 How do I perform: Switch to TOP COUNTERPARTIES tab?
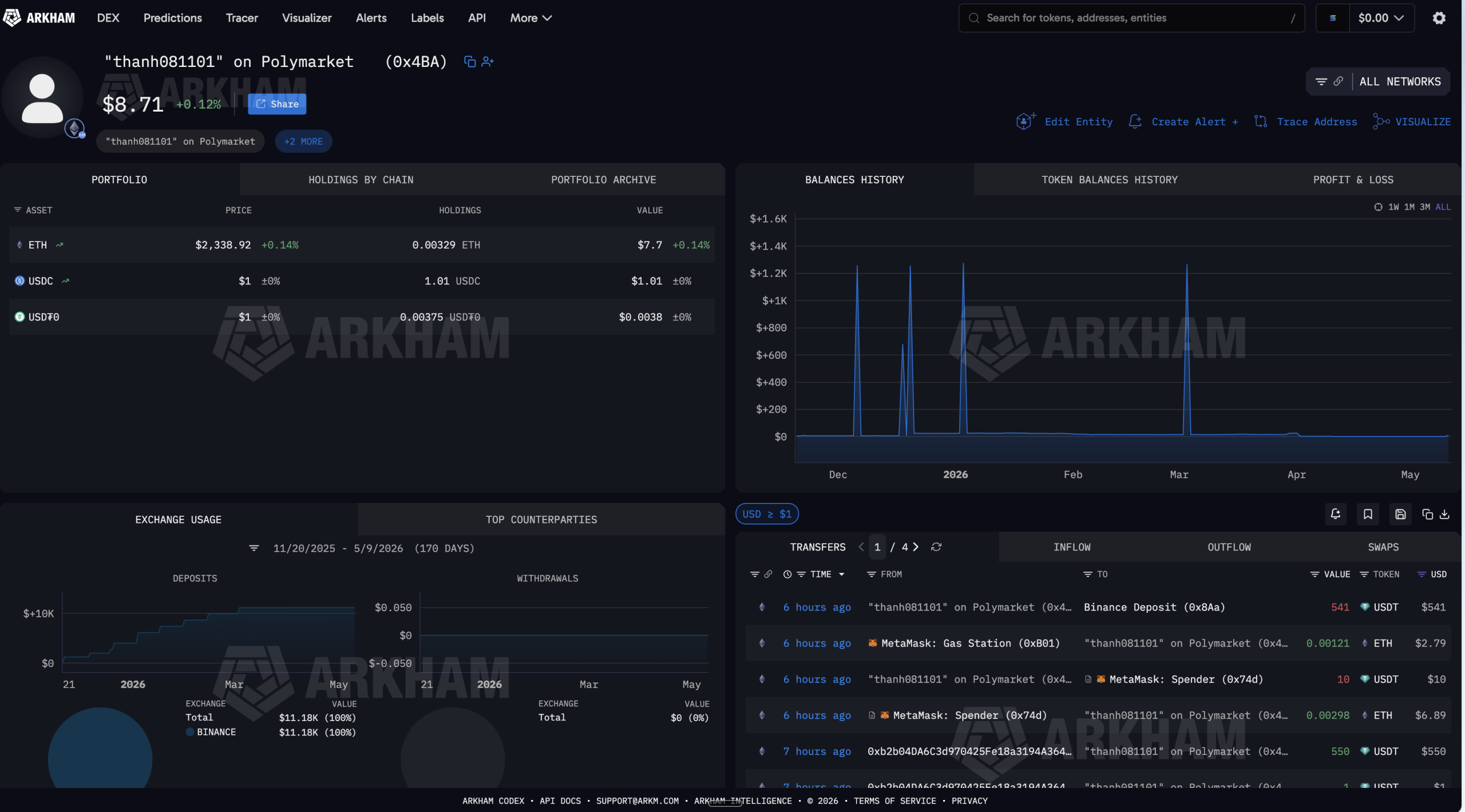point(541,520)
